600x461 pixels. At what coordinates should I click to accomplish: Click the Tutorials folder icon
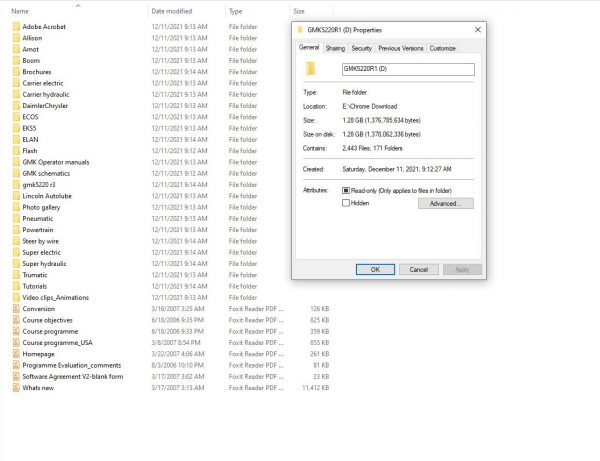[16, 286]
